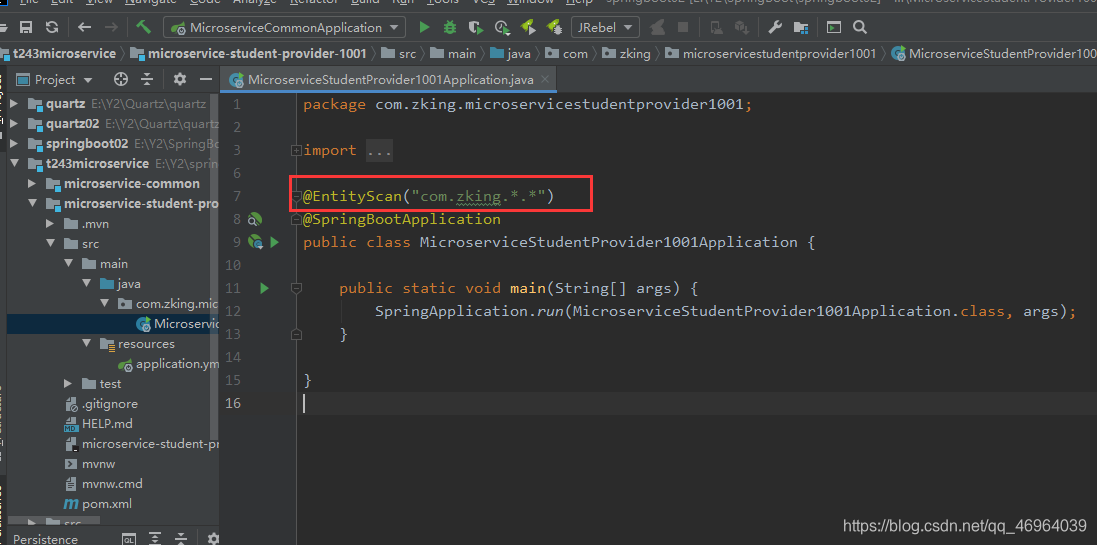The image size is (1097, 545).
Task: Navigate forward with the right arrow
Action: 111,28
